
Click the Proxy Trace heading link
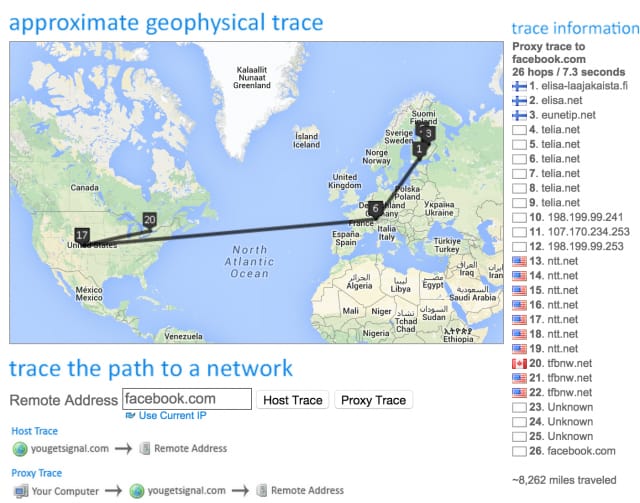36,473
